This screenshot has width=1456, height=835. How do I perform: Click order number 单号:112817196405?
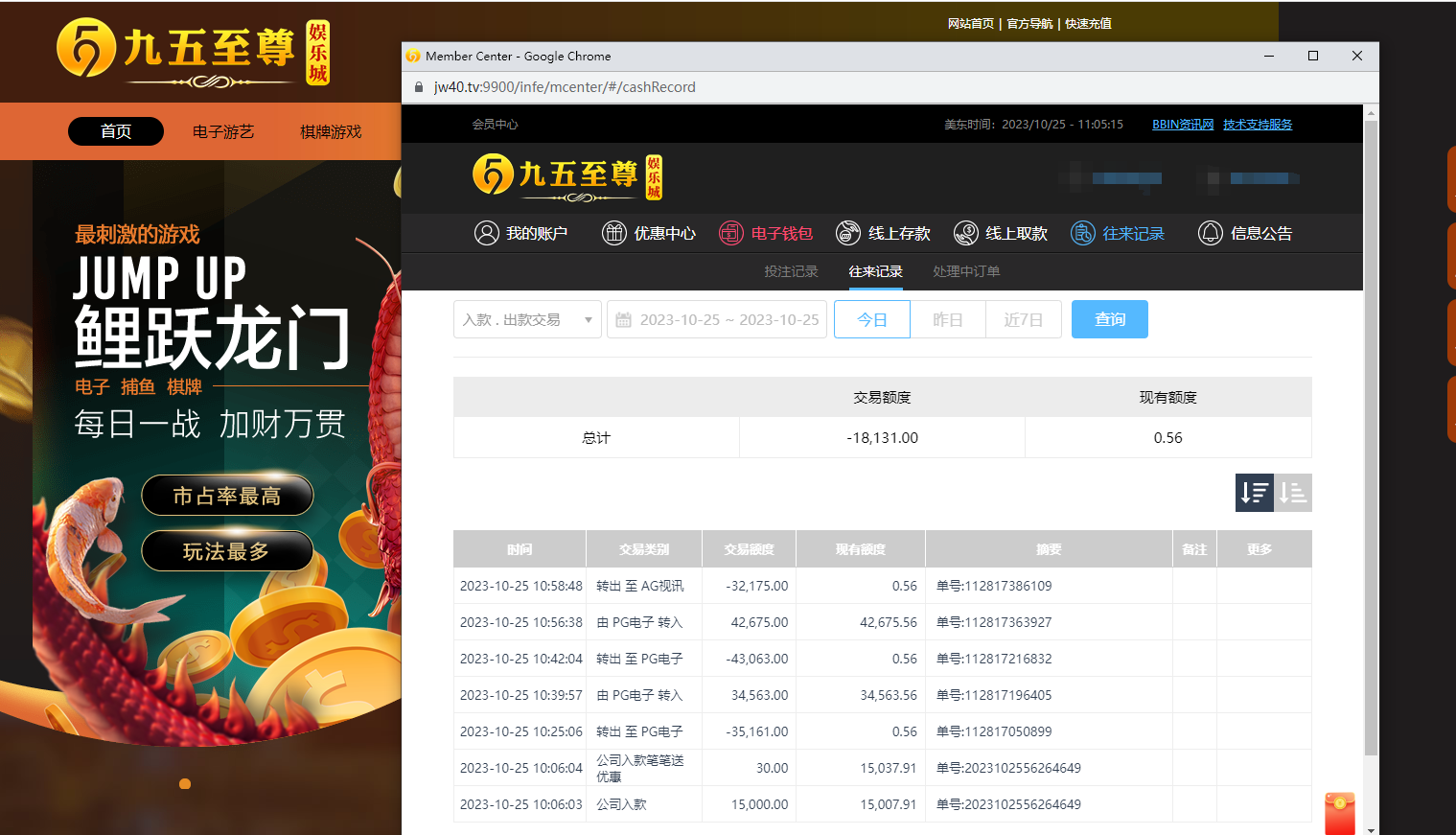click(994, 695)
